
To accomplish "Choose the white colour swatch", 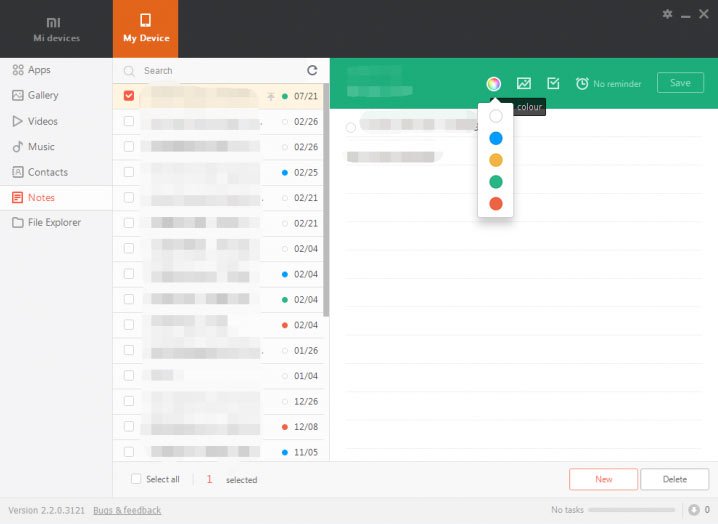I will click(x=495, y=116).
